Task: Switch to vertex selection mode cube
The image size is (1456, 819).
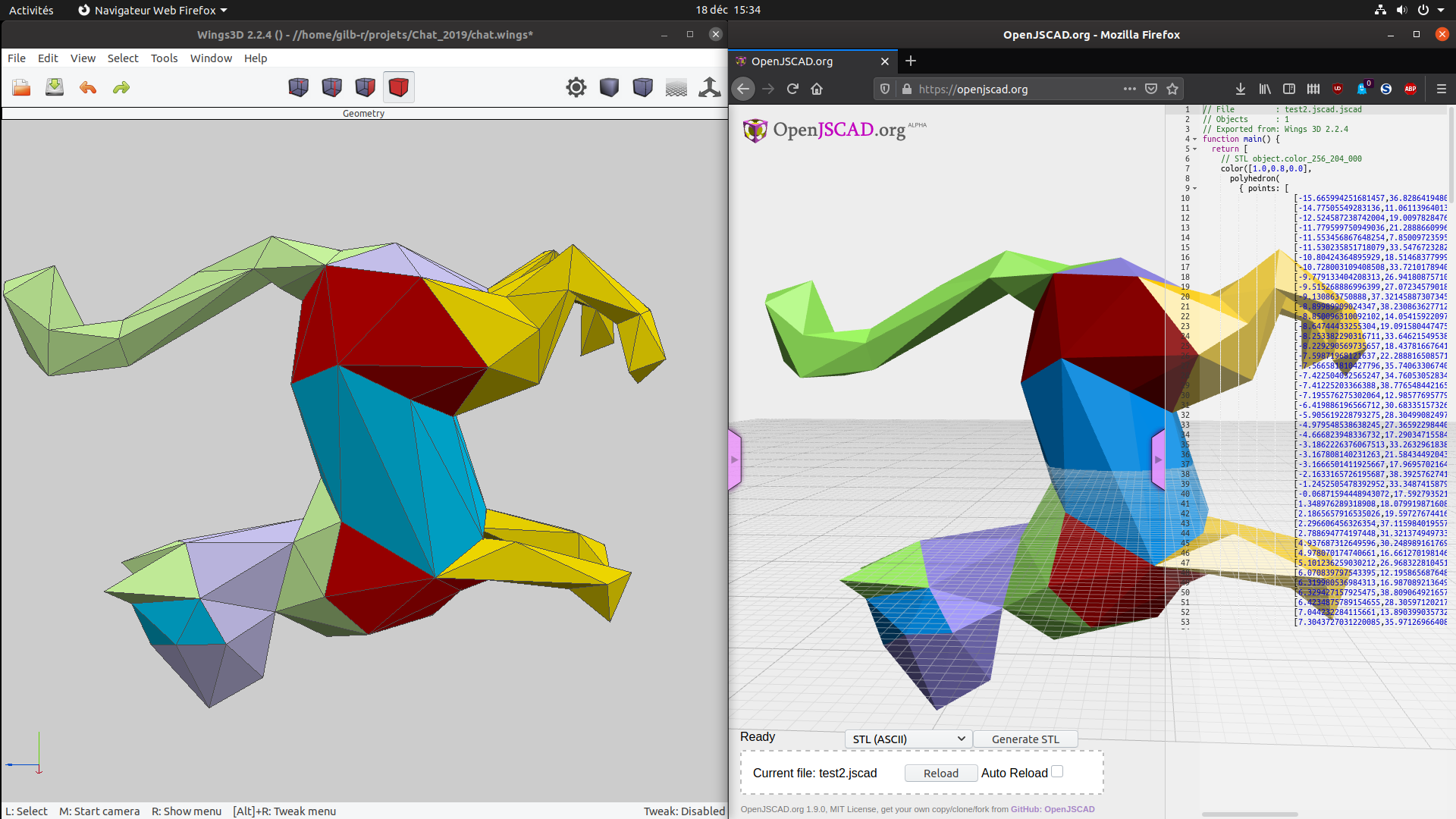Action: [299, 87]
